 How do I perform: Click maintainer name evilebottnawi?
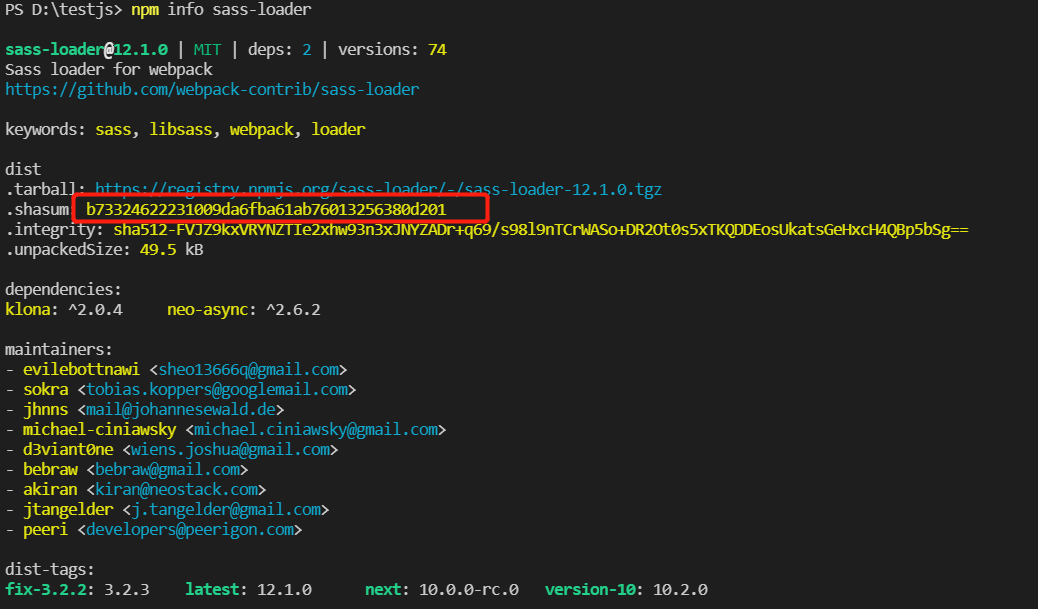pyautogui.click(x=81, y=369)
